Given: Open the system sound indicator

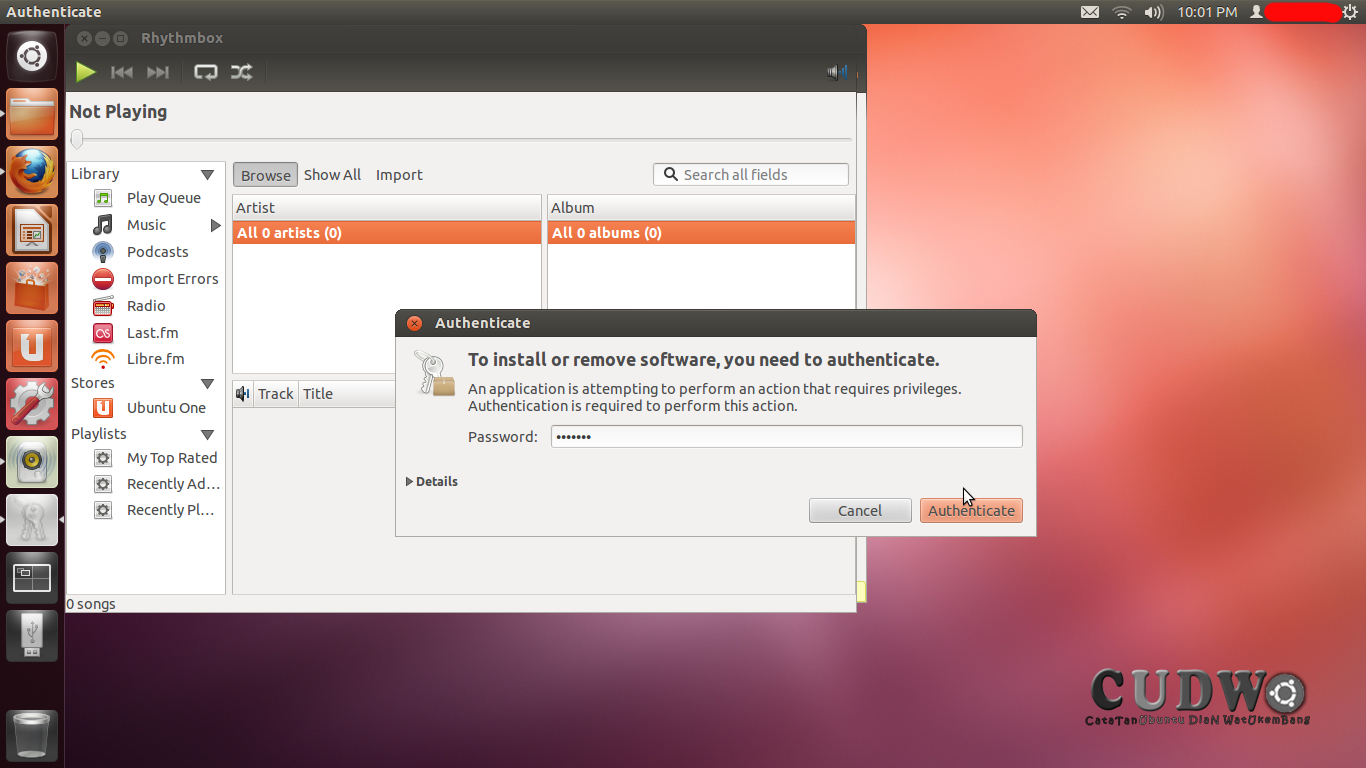Looking at the screenshot, I should click(1154, 12).
